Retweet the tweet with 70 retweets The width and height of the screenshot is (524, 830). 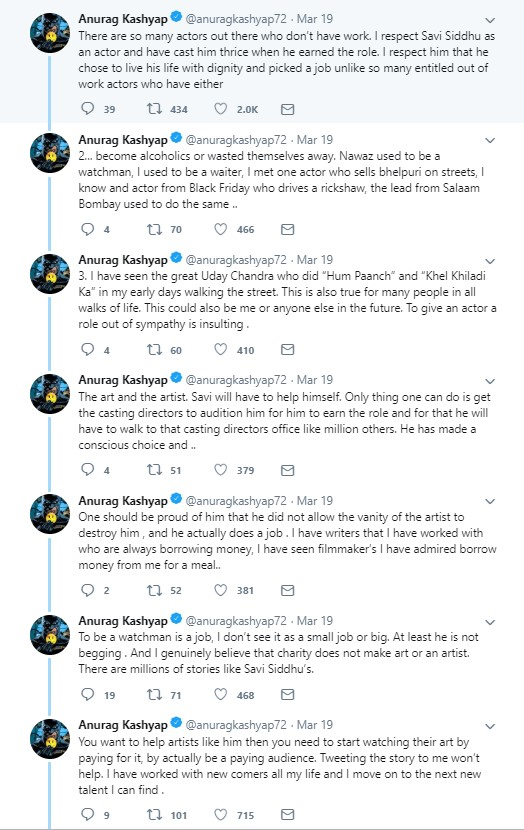coord(155,229)
